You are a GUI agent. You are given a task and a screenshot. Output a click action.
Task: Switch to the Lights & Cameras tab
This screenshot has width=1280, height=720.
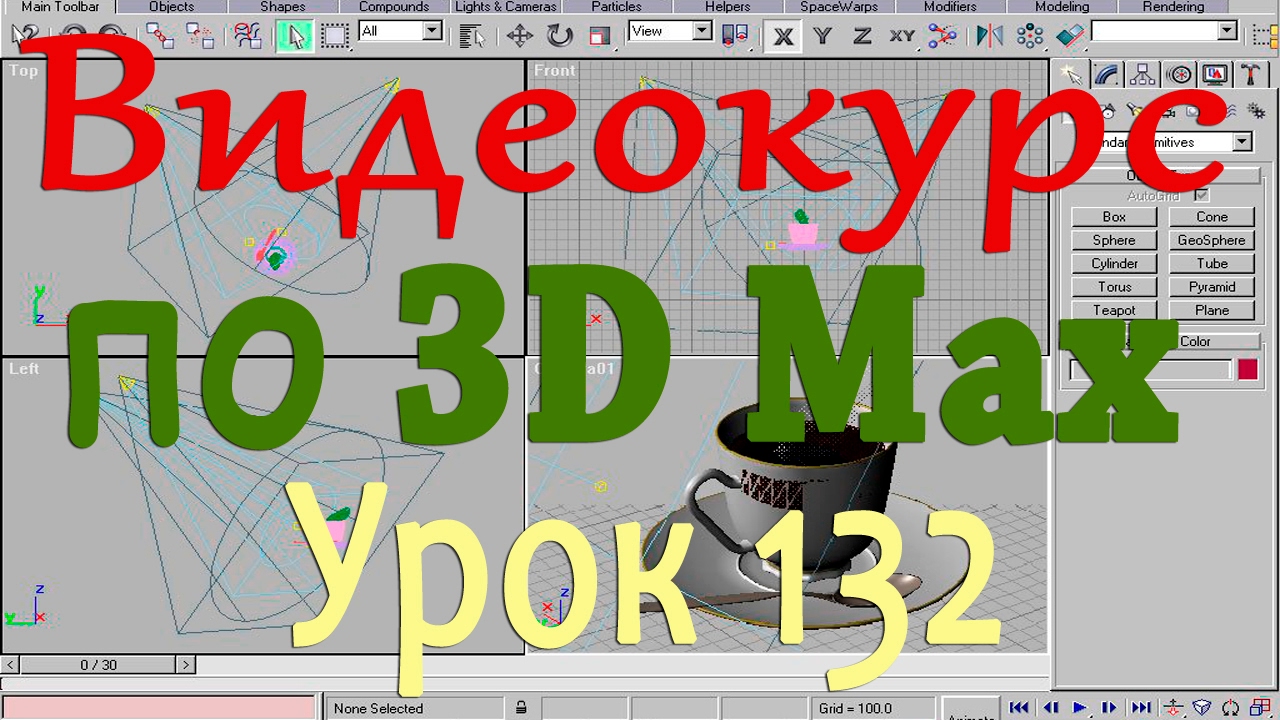pos(505,6)
